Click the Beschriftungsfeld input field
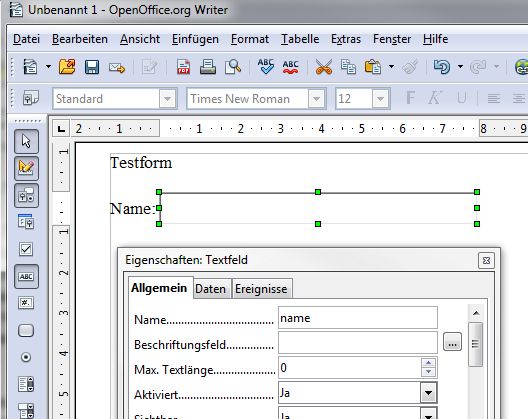 (x=358, y=343)
